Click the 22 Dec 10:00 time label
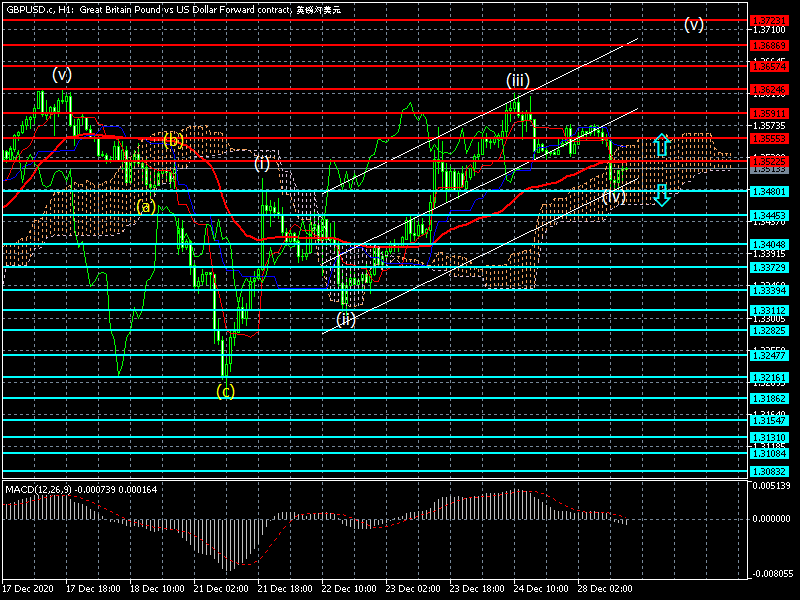Screen dimensions: 800x600 coord(349,588)
